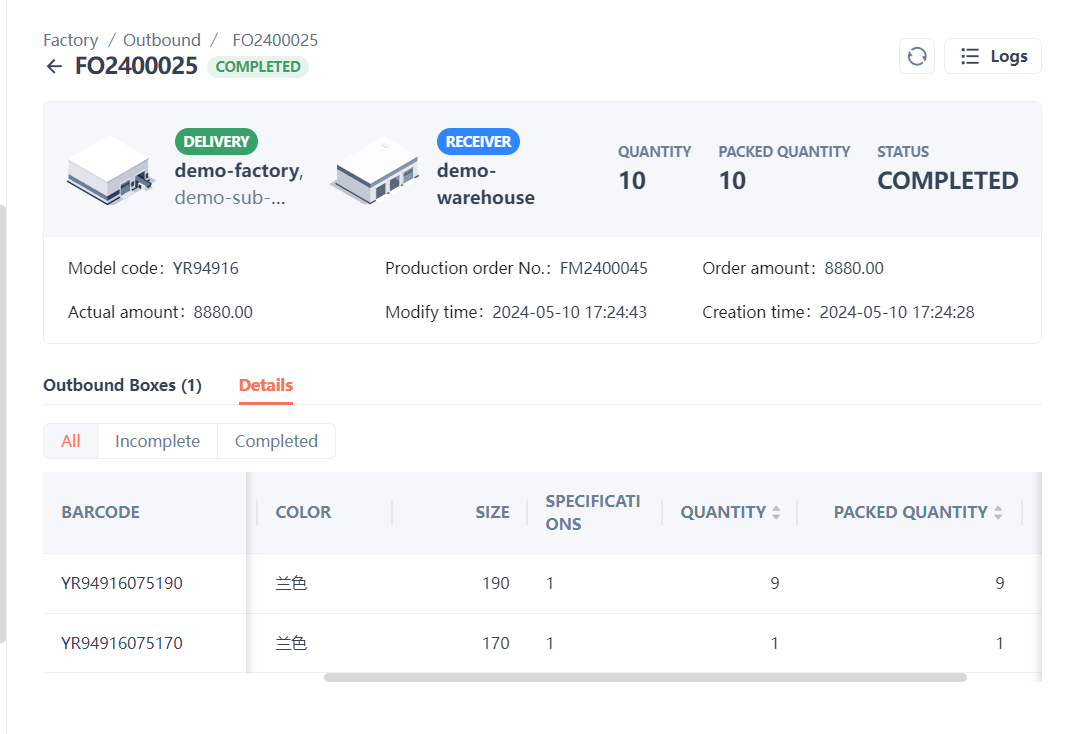1070x734 pixels.
Task: Go to Factory in the breadcrumb
Action: pos(70,40)
